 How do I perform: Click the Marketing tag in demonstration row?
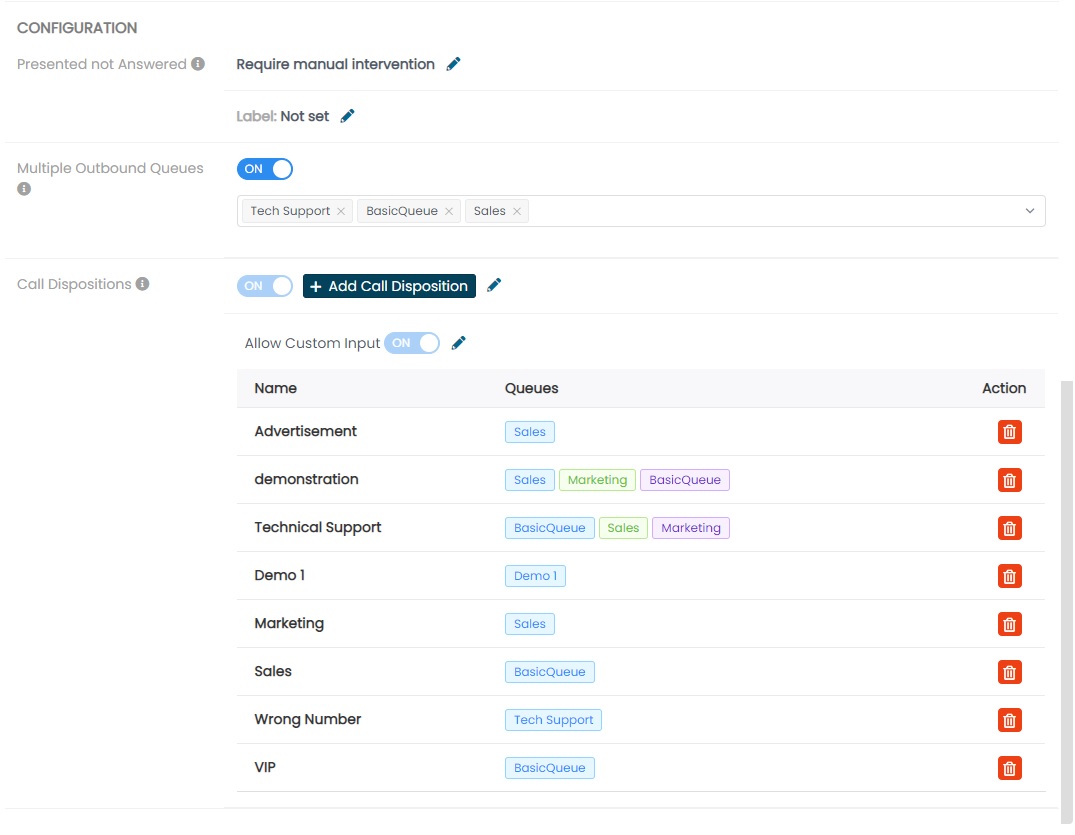coord(597,480)
